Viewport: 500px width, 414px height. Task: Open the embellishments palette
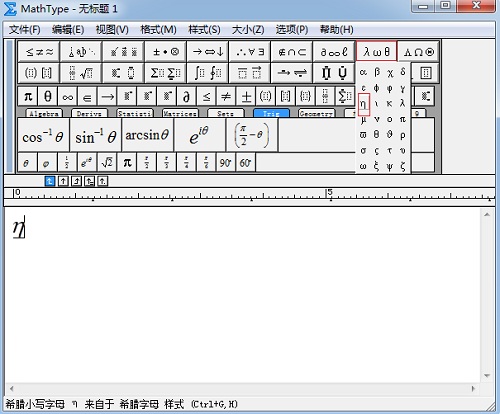123,51
